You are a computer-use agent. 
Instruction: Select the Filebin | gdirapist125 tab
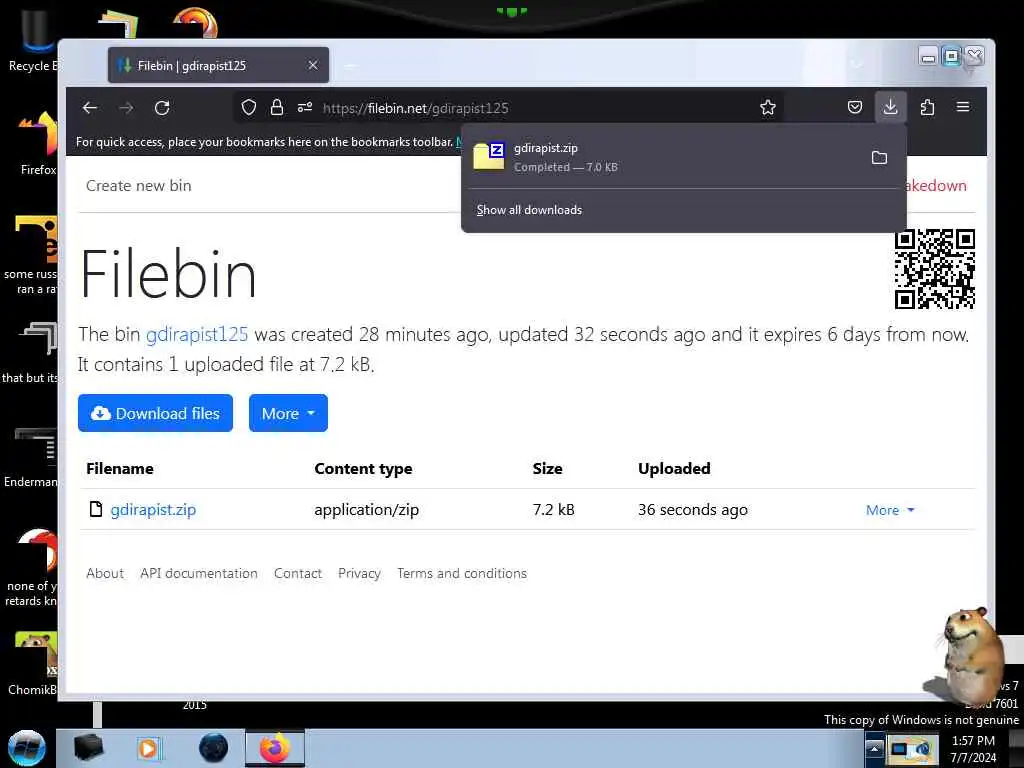[218, 65]
